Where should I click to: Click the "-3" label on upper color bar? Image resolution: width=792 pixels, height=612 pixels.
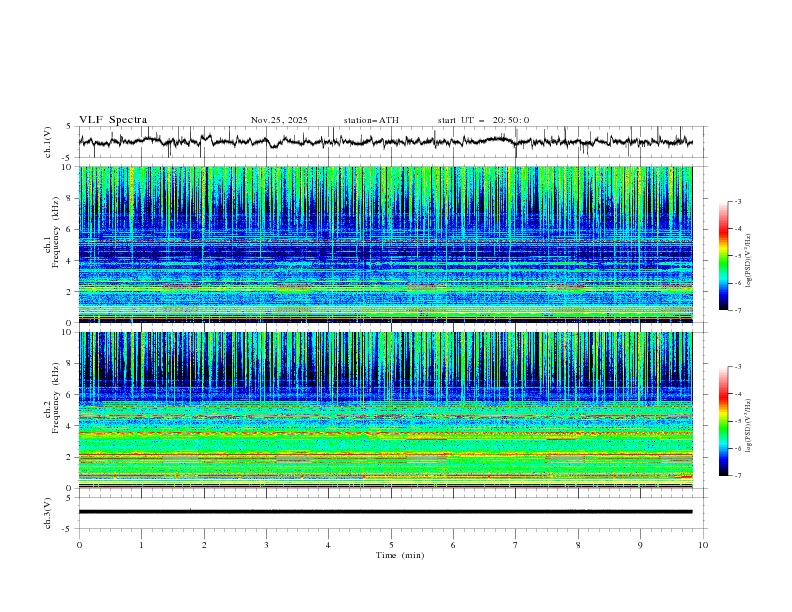coord(738,201)
